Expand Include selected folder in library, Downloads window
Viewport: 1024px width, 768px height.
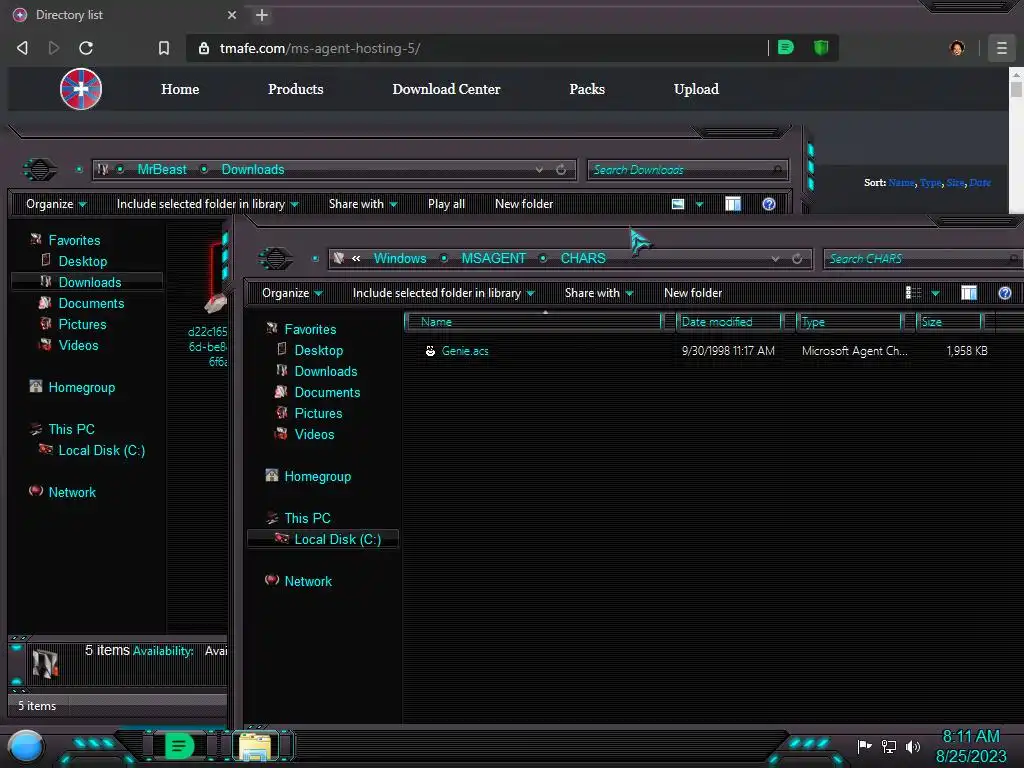coord(208,204)
